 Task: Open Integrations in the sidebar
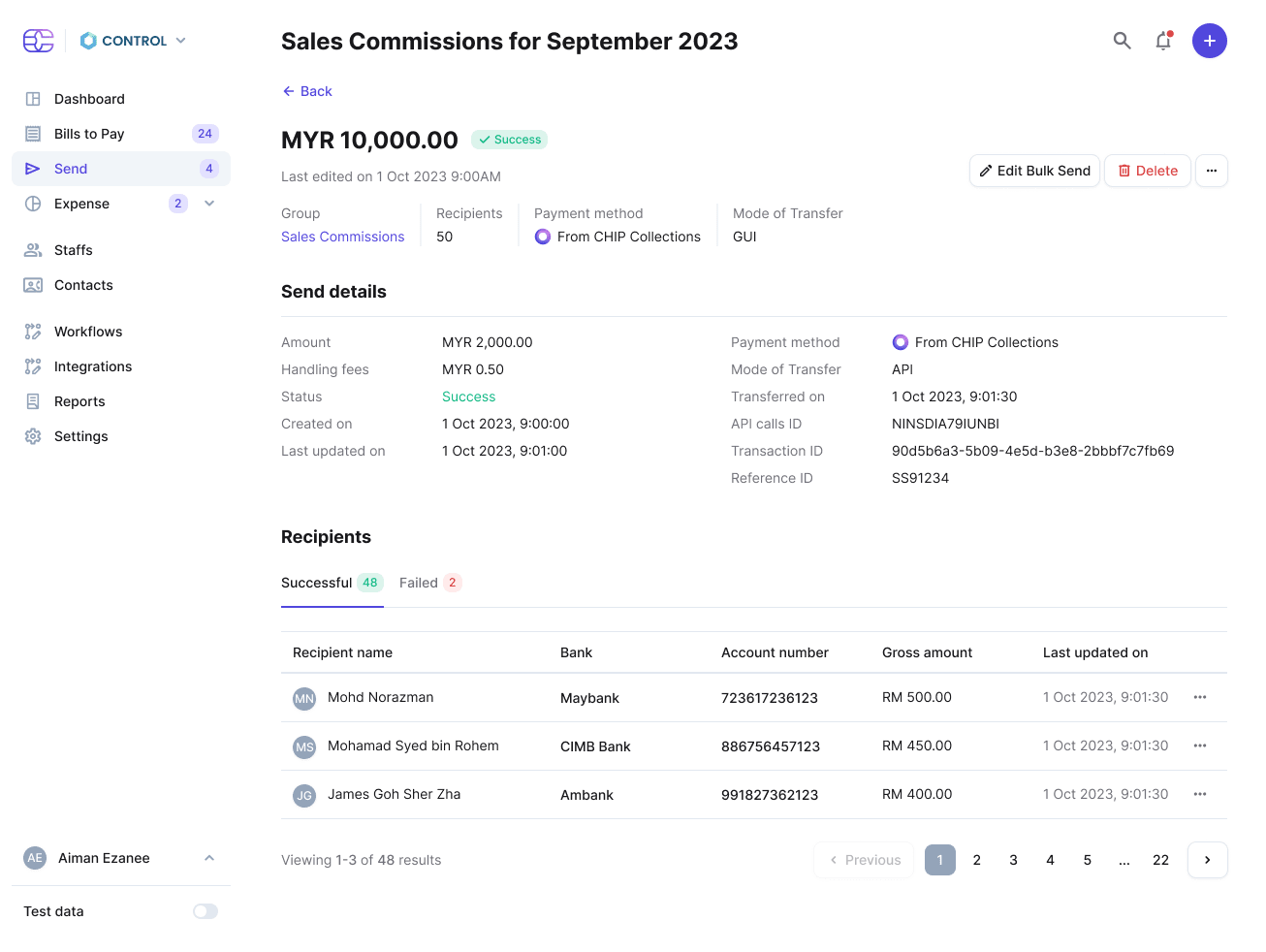93,366
